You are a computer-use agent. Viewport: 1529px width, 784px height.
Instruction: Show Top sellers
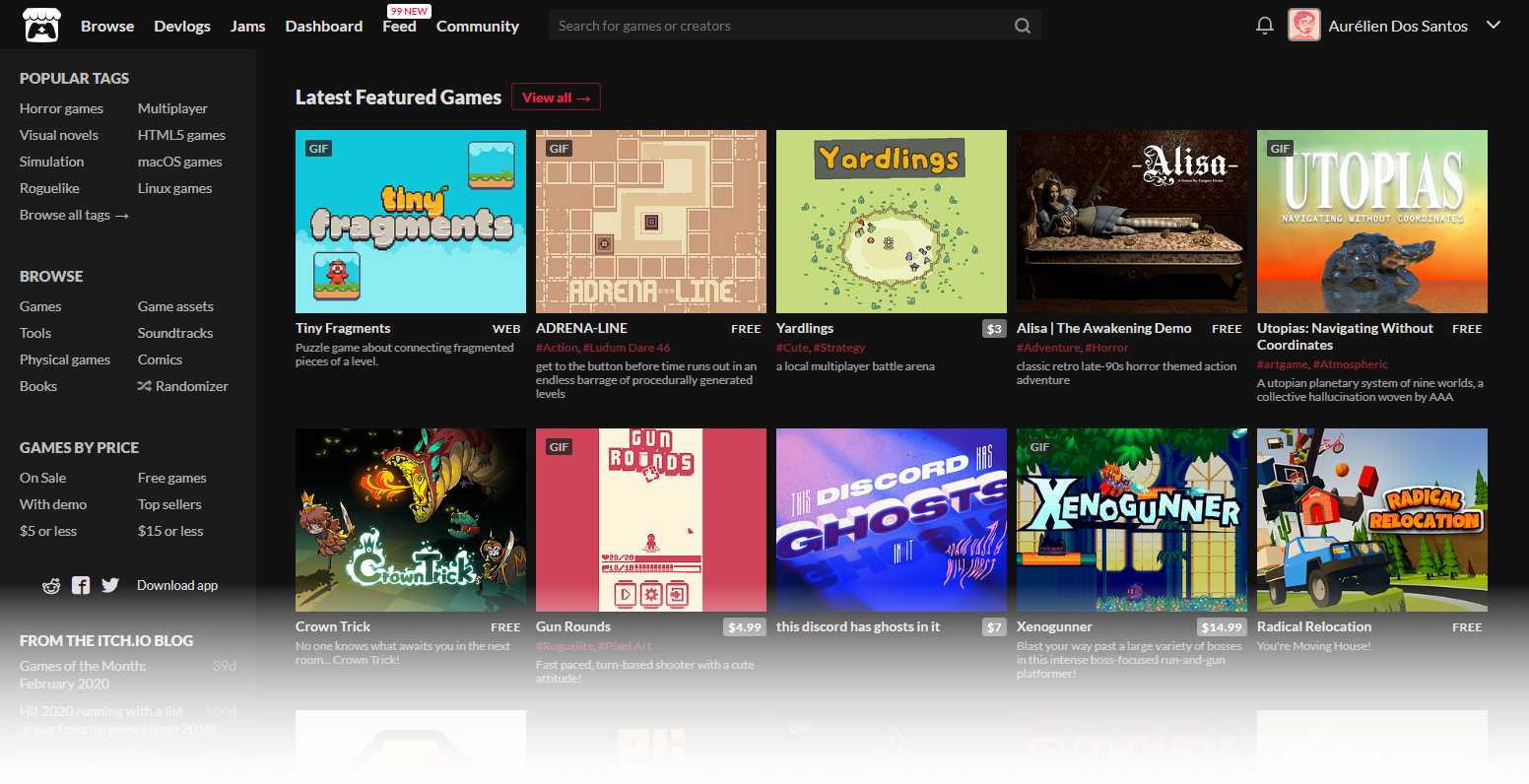point(169,504)
